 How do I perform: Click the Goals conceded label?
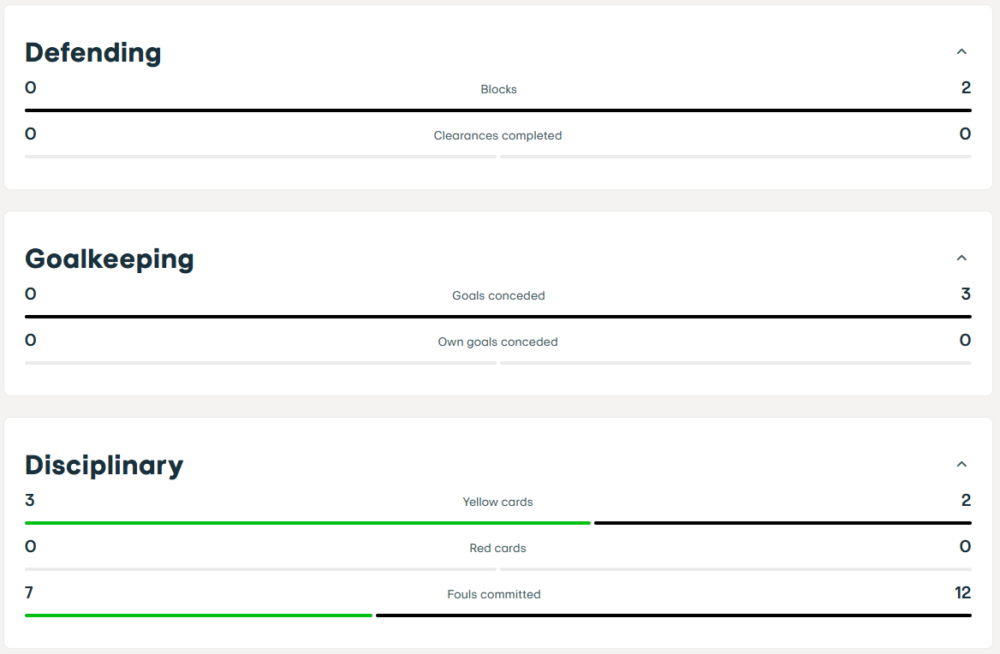click(x=498, y=295)
